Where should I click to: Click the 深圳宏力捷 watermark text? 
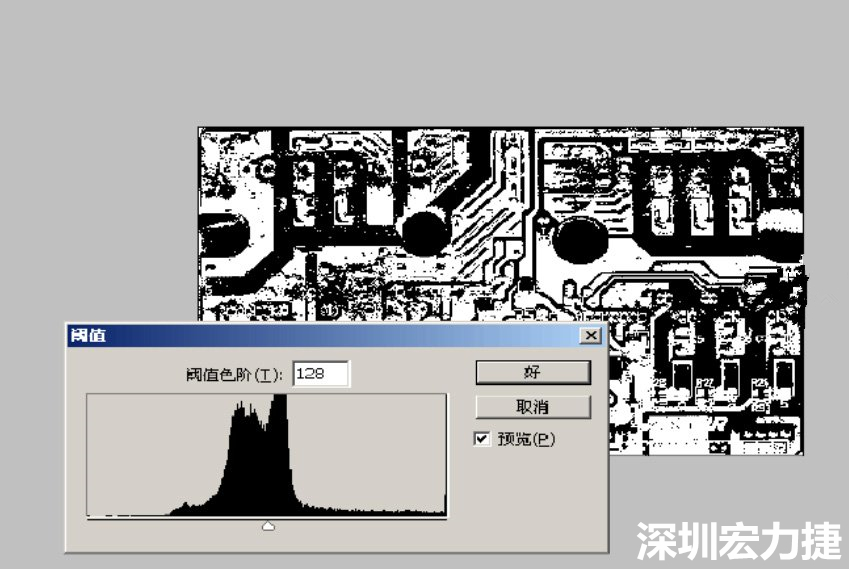point(738,542)
